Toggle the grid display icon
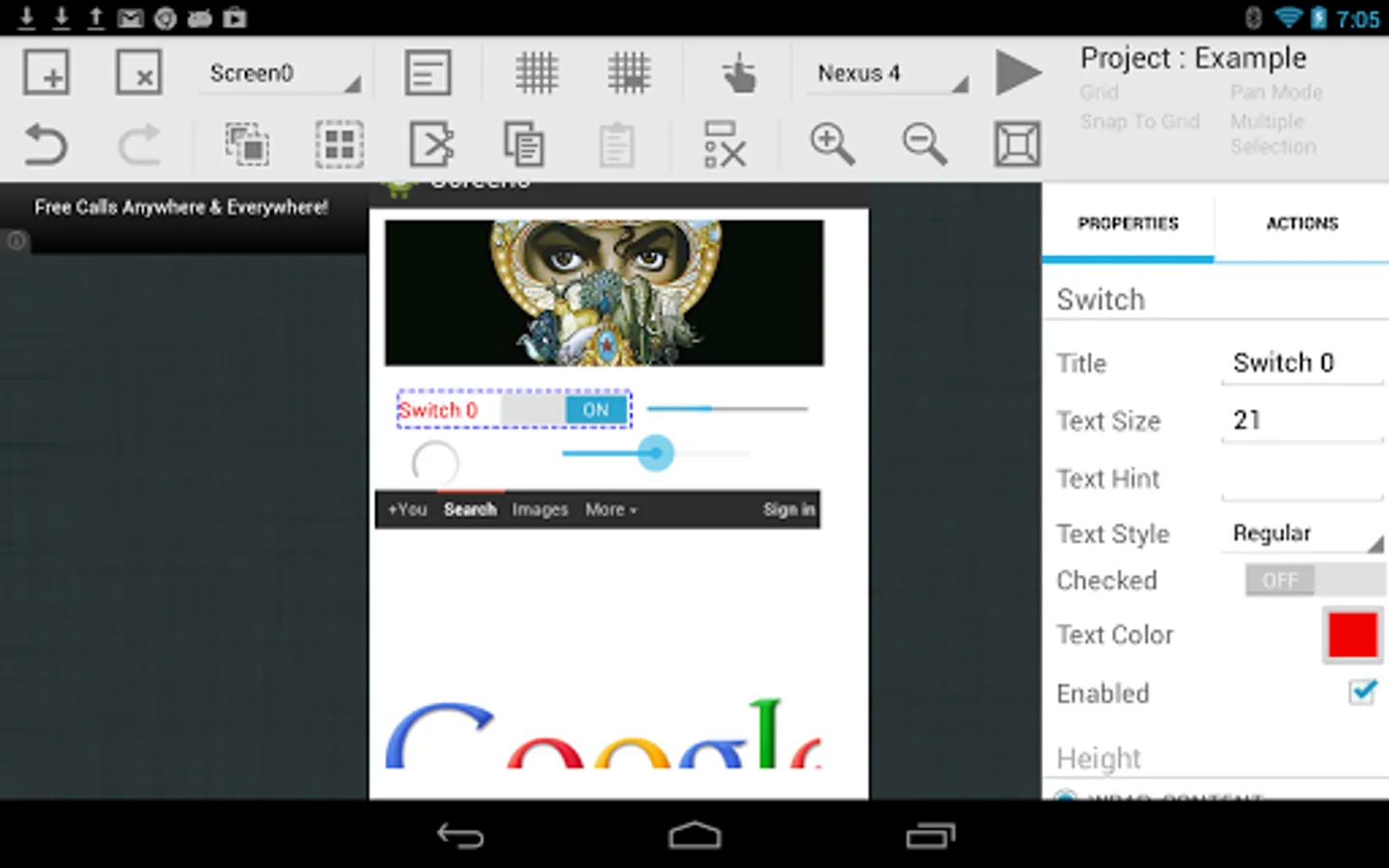The image size is (1389, 868). pyautogui.click(x=536, y=72)
